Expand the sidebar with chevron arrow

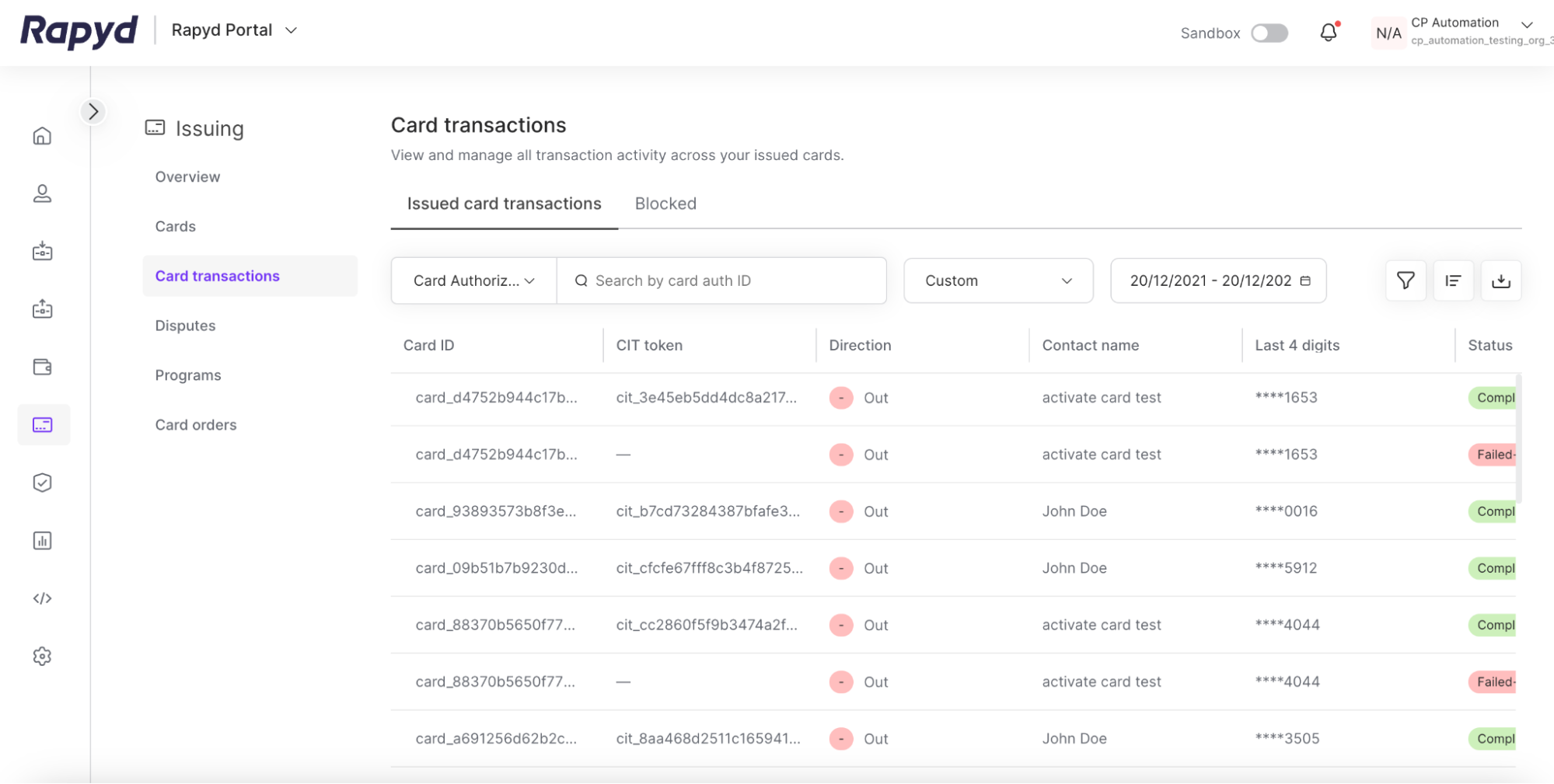pyautogui.click(x=93, y=112)
